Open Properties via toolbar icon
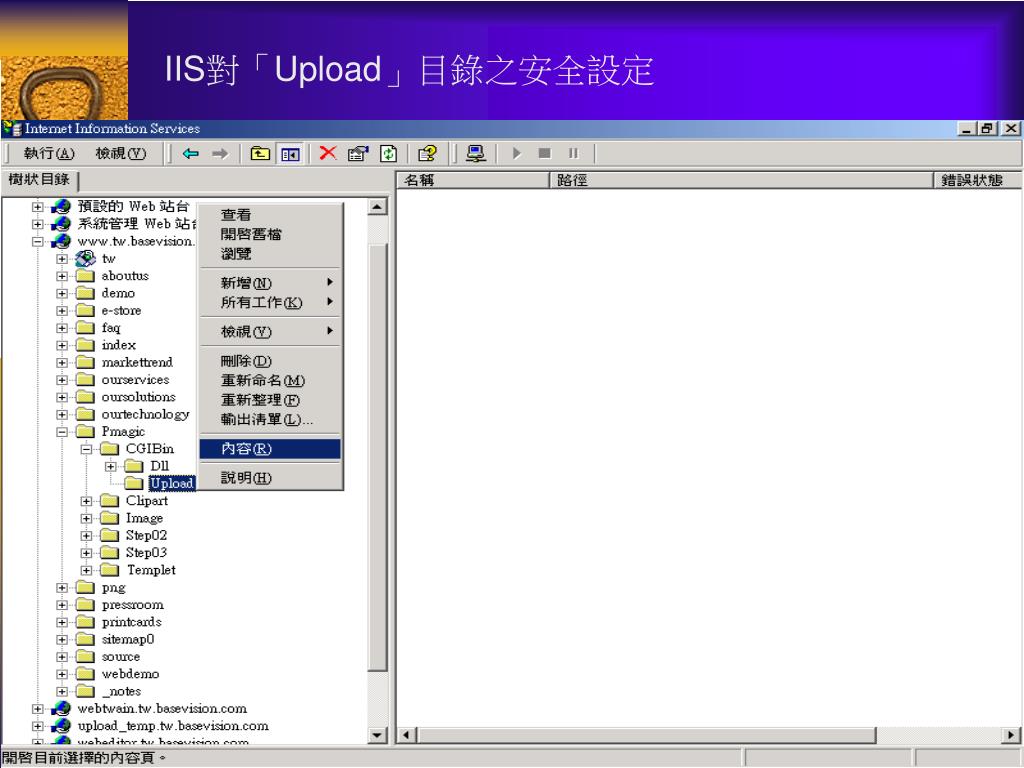The height and width of the screenshot is (768, 1024). (x=358, y=153)
